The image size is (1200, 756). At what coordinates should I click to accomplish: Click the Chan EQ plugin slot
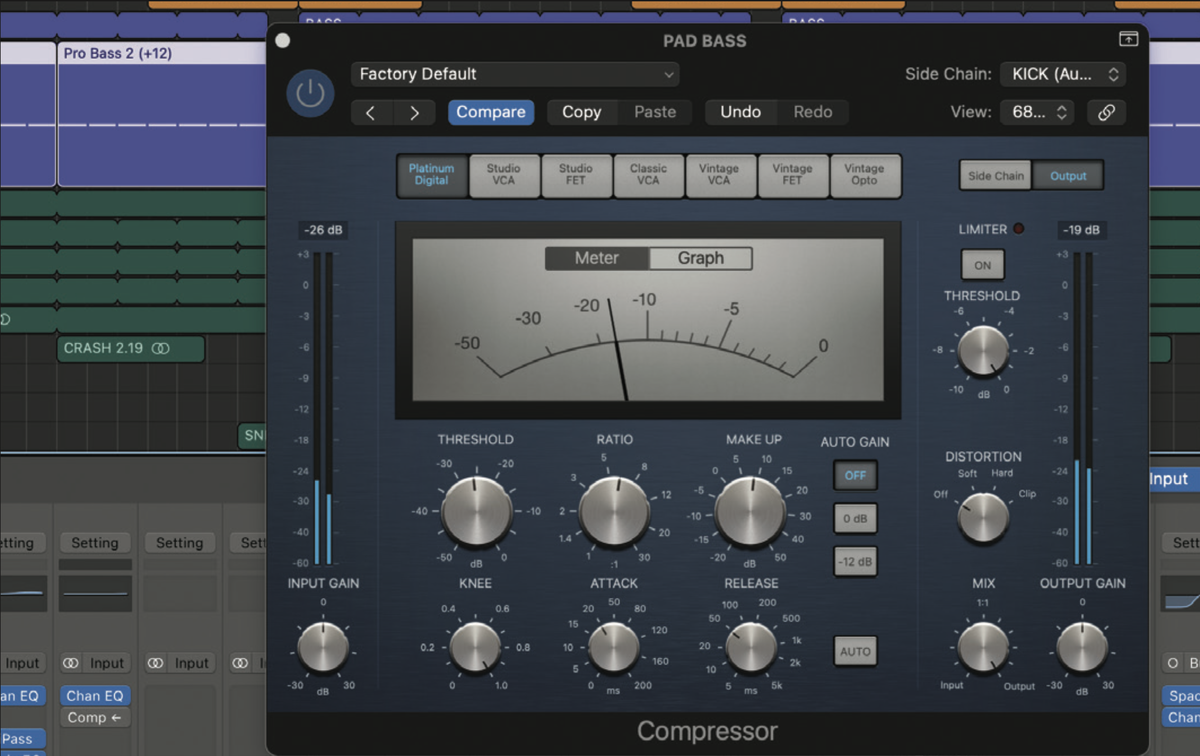(95, 696)
